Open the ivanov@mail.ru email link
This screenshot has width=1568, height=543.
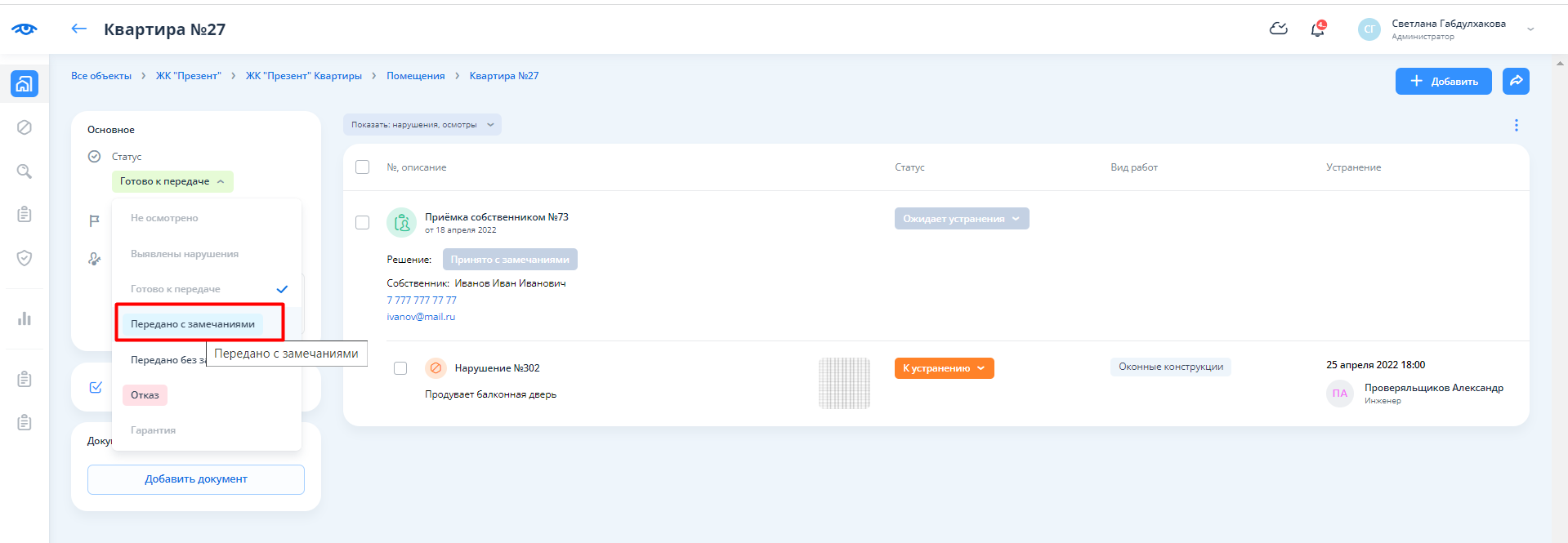pos(421,317)
